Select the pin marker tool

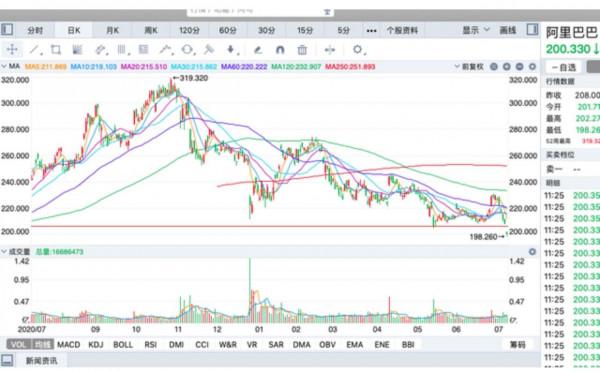pyautogui.click(x=209, y=50)
